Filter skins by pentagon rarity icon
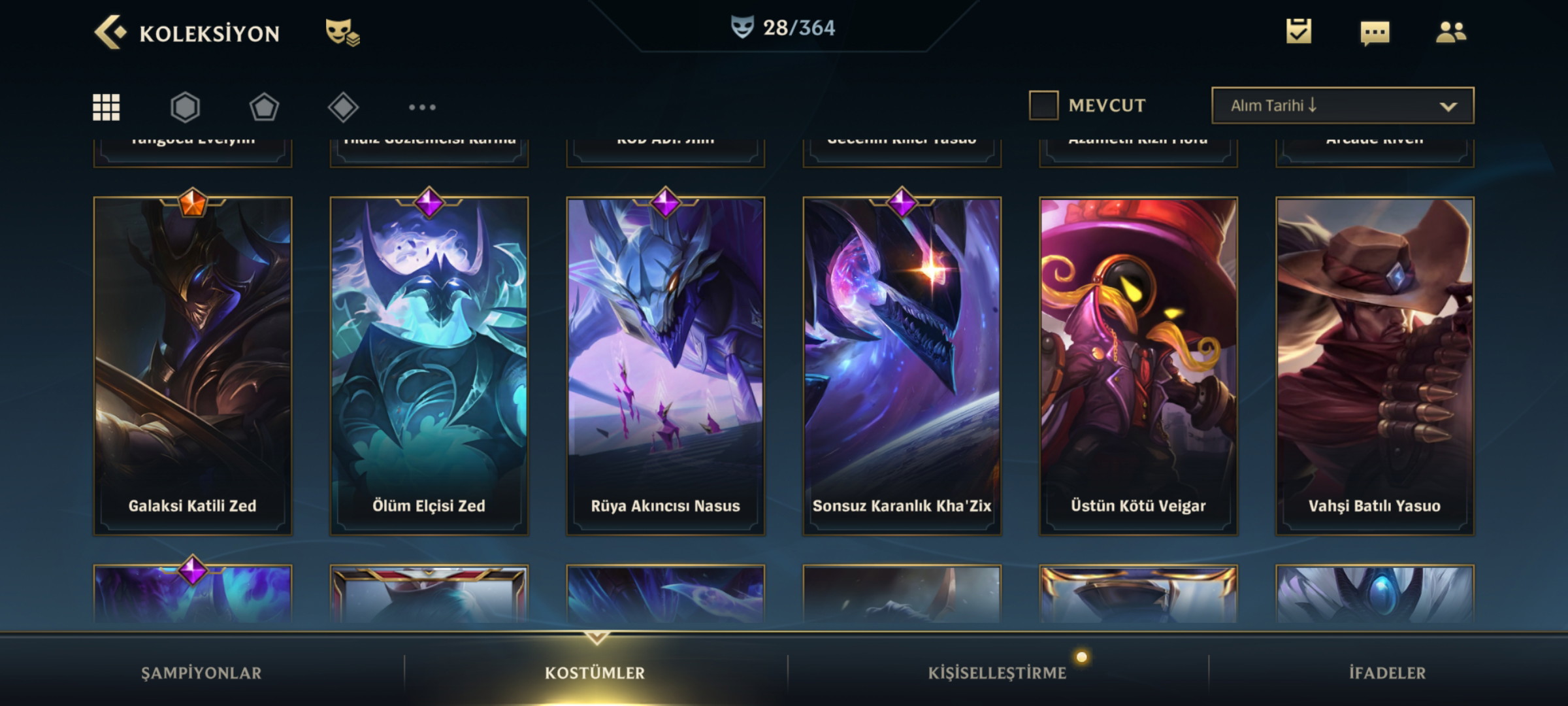The image size is (1568, 706). 264,107
